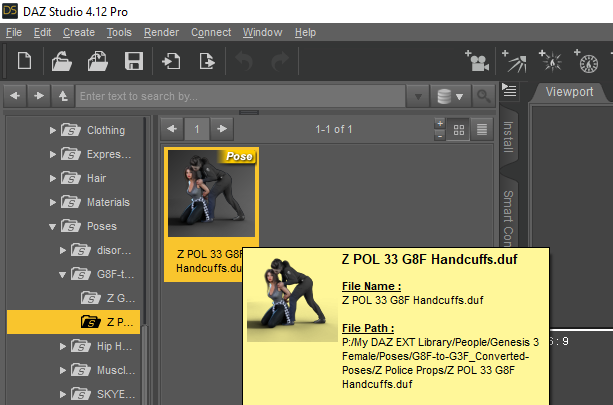Decrease thumbnail size with minus button
Image resolution: width=613 pixels, height=405 pixels.
(x=440, y=135)
